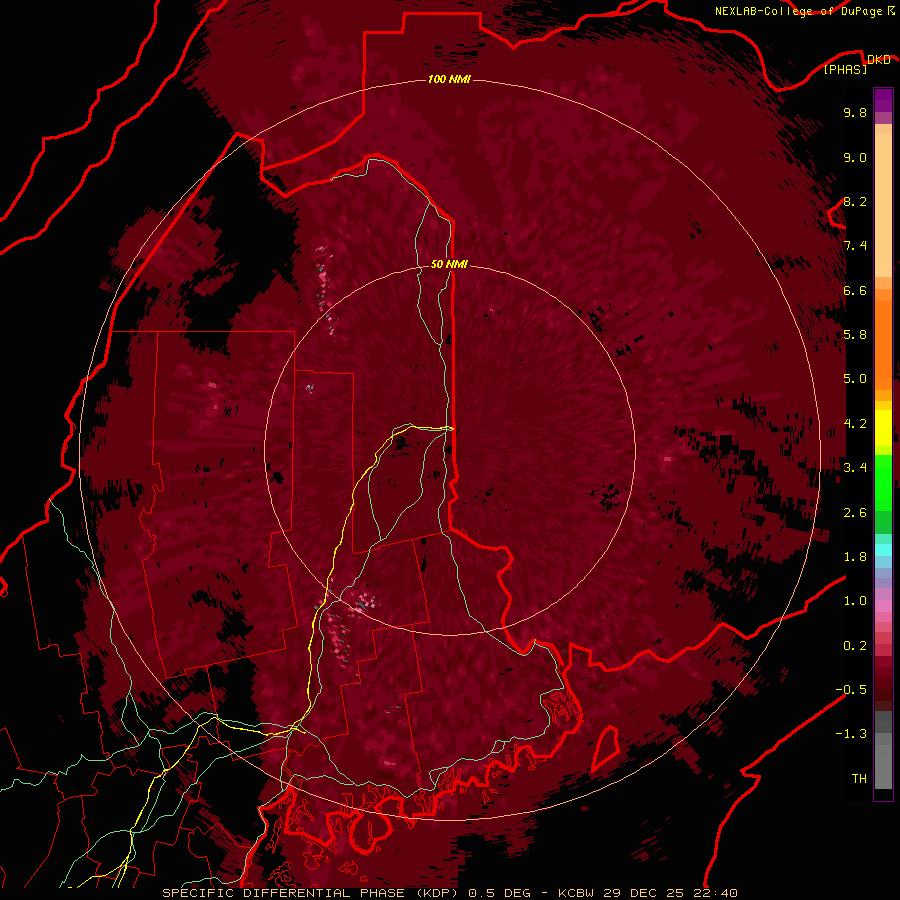900x900 pixels.
Task: Click the 7.4 scale label
Action: (855, 246)
